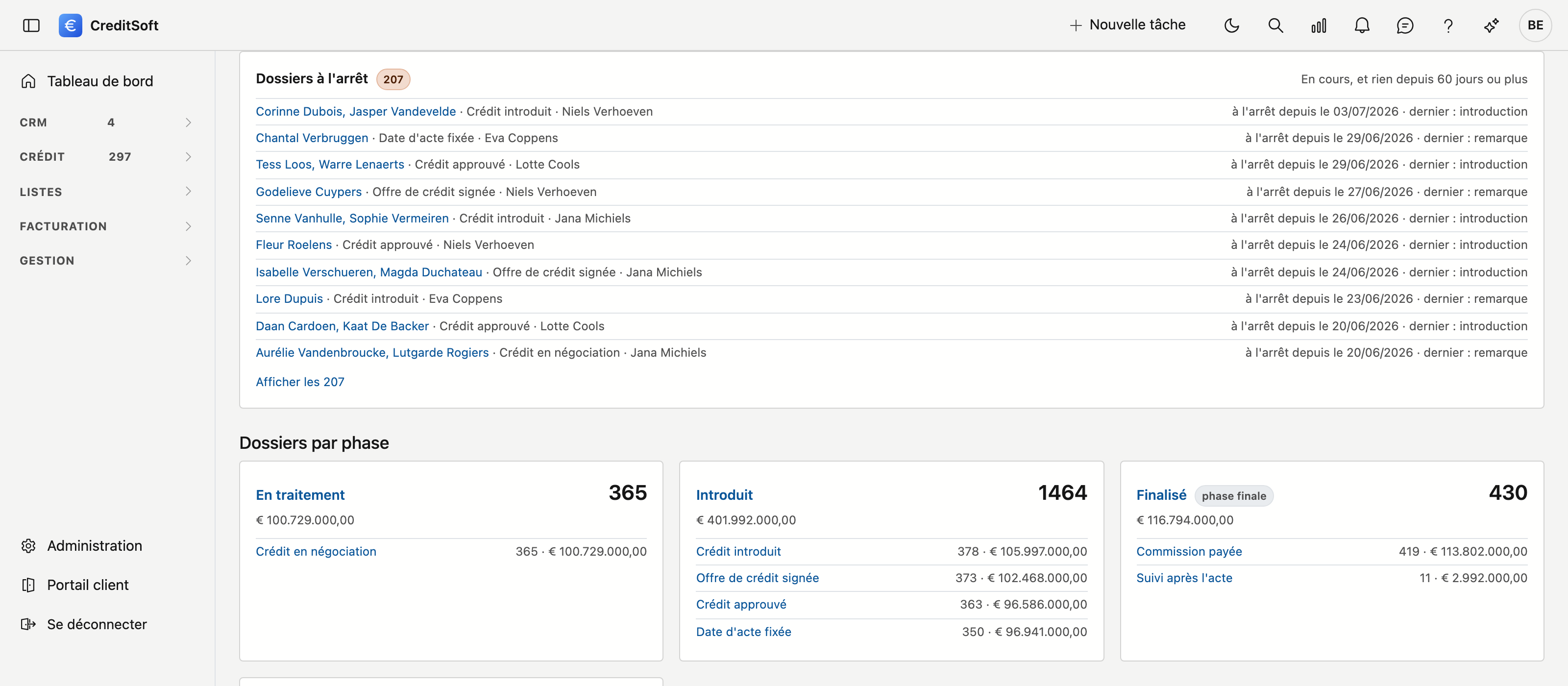Image resolution: width=1568 pixels, height=686 pixels.
Task: Open Godelieve Cuypers dossier
Action: tap(309, 192)
